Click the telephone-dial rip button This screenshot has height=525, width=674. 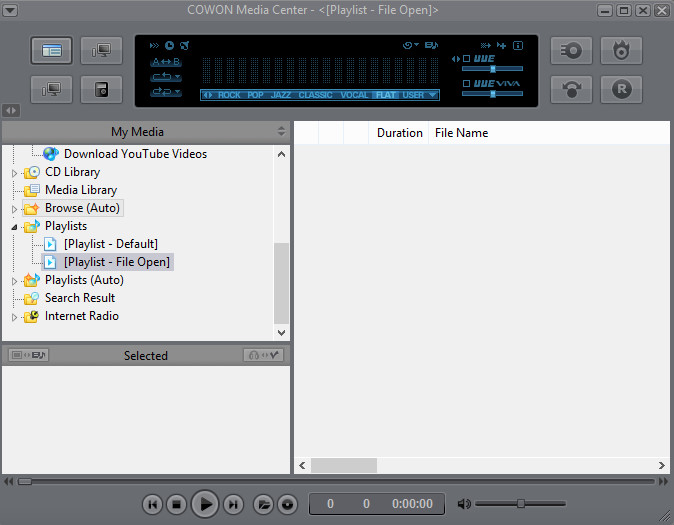click(571, 89)
